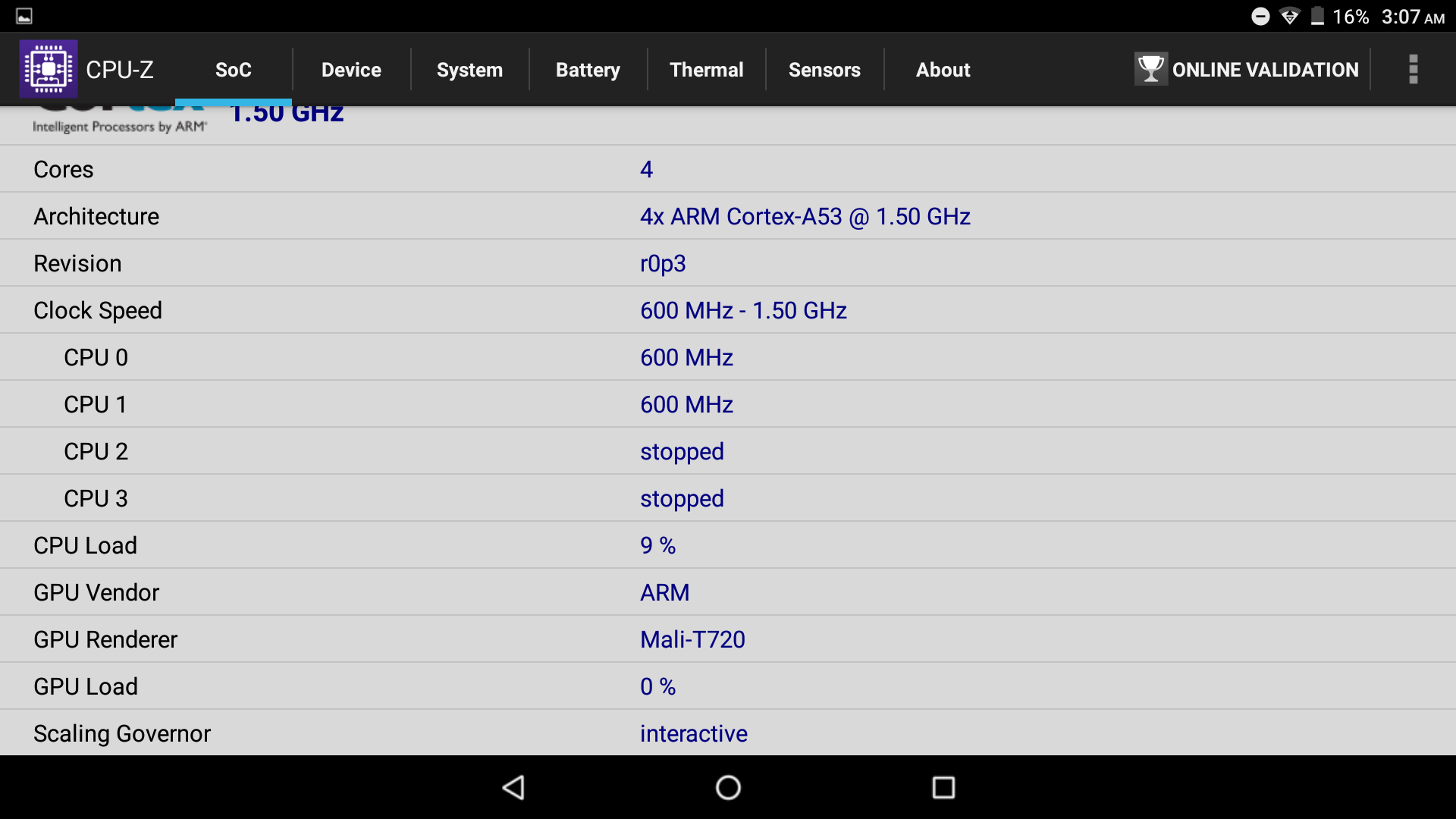The image size is (1456, 819).
Task: Tap the CPU Load value 9 %
Action: [x=657, y=545]
